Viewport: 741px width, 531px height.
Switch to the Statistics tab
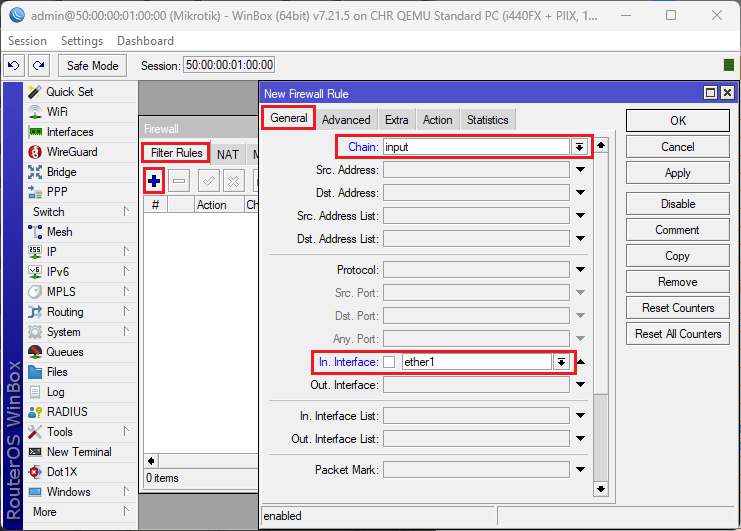coord(488,120)
